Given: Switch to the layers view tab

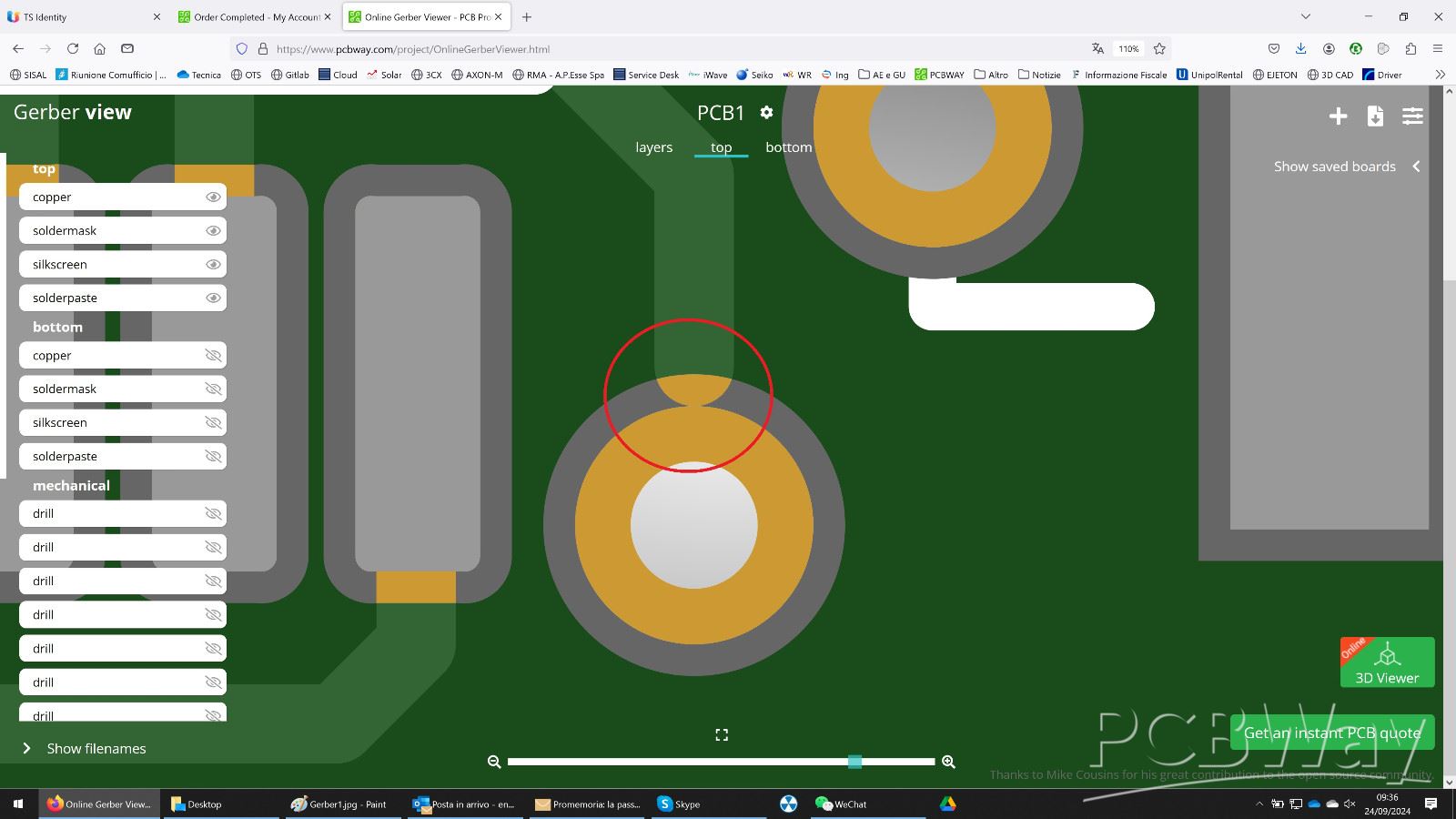Looking at the screenshot, I should [x=653, y=147].
